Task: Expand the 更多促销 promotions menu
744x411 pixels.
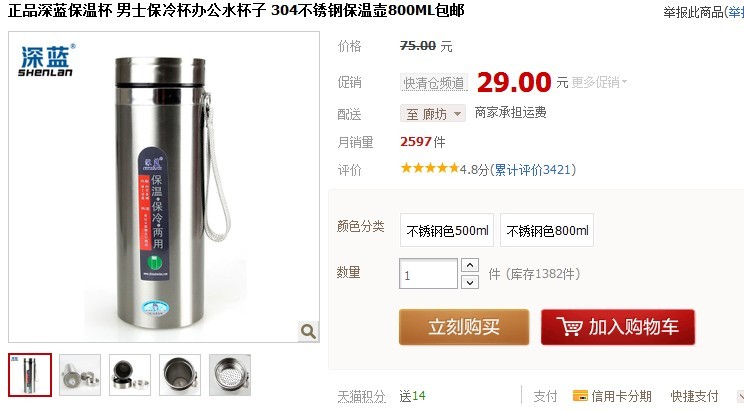Action: [599, 83]
